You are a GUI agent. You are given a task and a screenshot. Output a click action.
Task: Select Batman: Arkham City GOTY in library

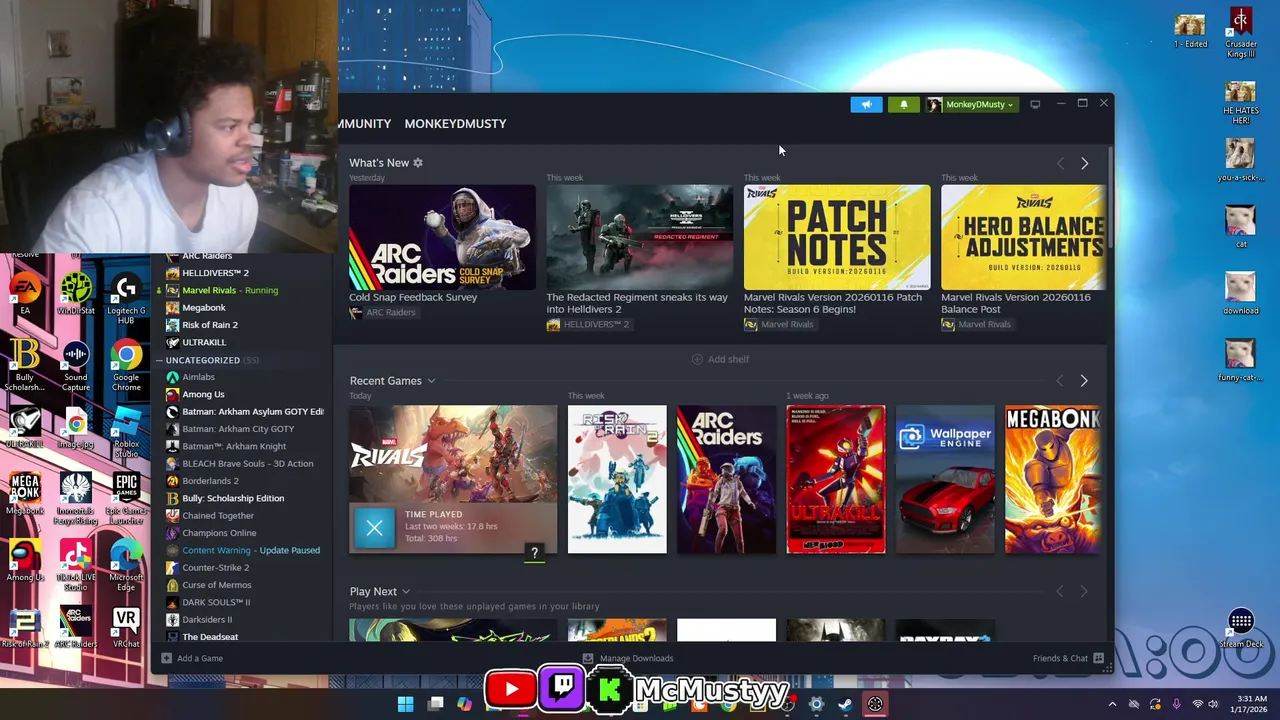[238, 429]
